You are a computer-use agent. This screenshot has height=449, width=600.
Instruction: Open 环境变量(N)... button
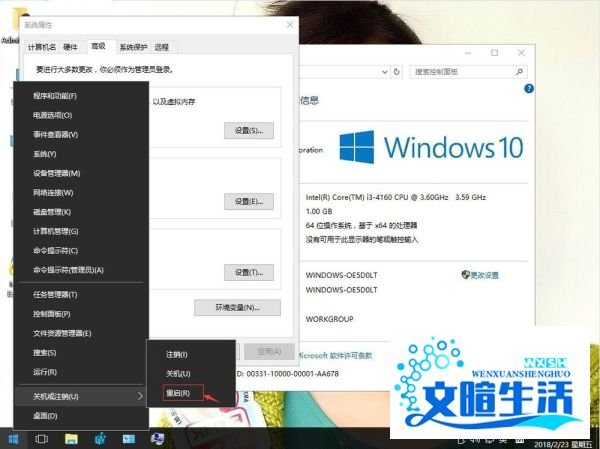point(237,308)
